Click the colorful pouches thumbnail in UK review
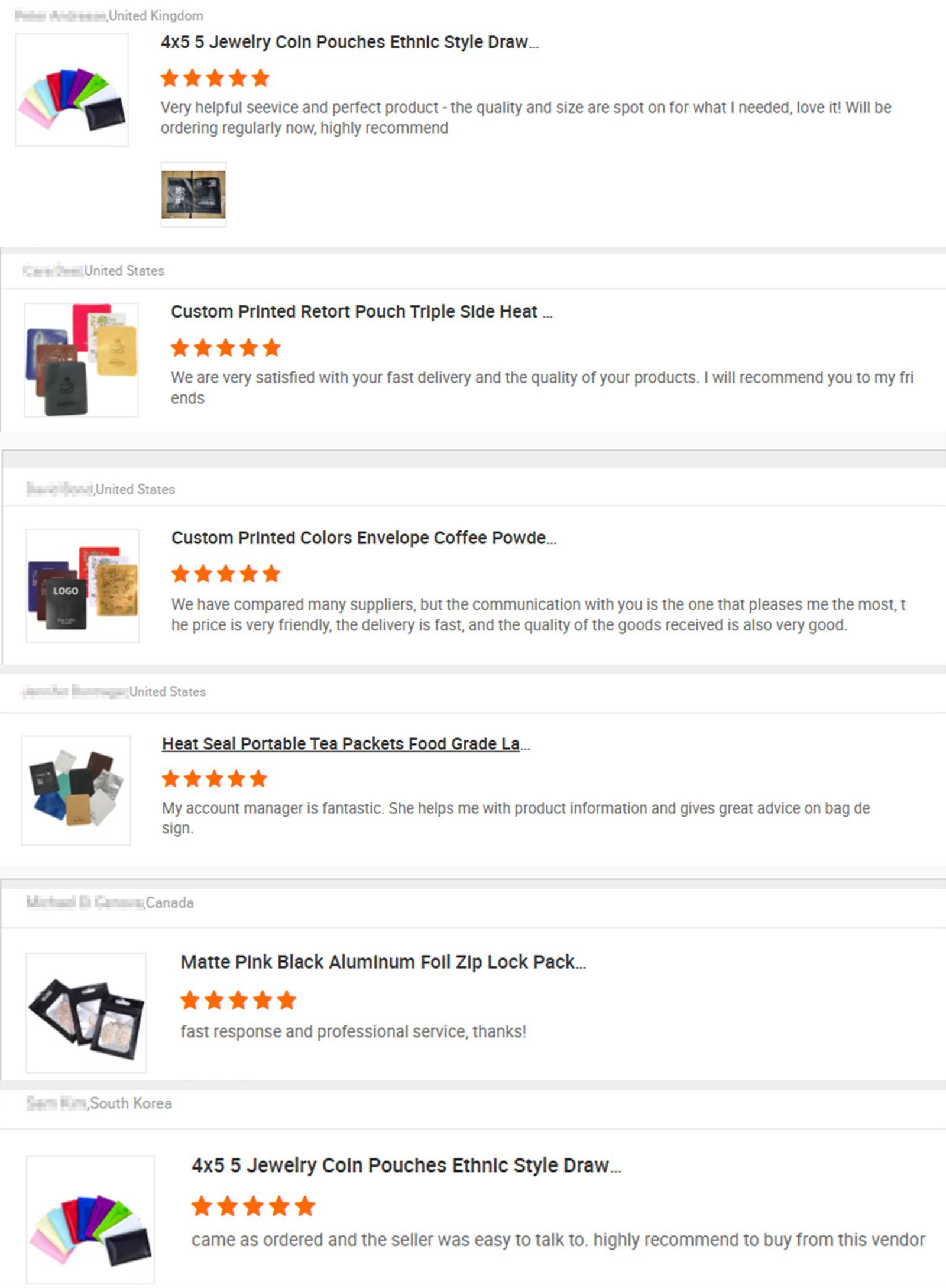946x1288 pixels. click(x=72, y=90)
